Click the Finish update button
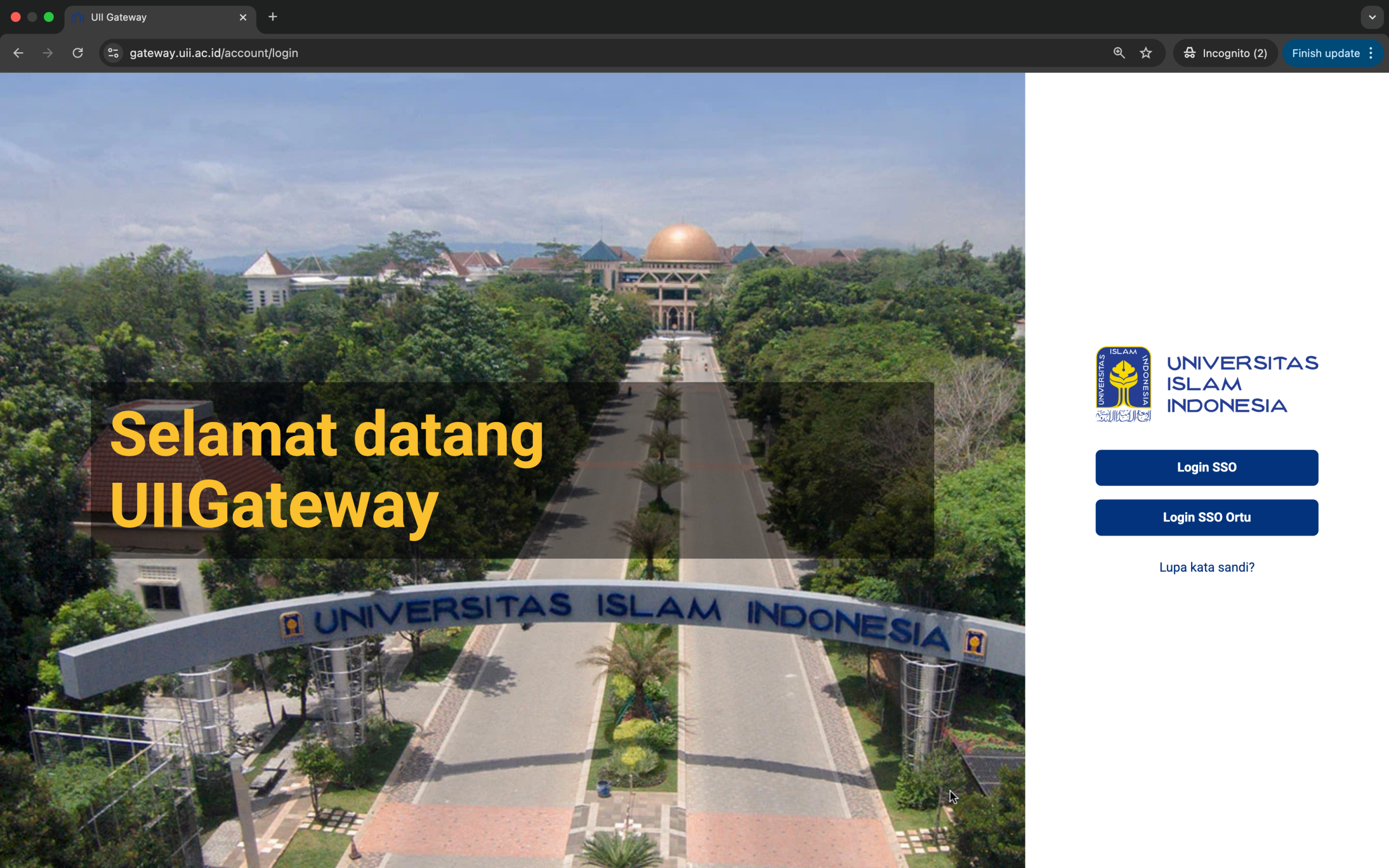The image size is (1389, 868). click(1325, 53)
